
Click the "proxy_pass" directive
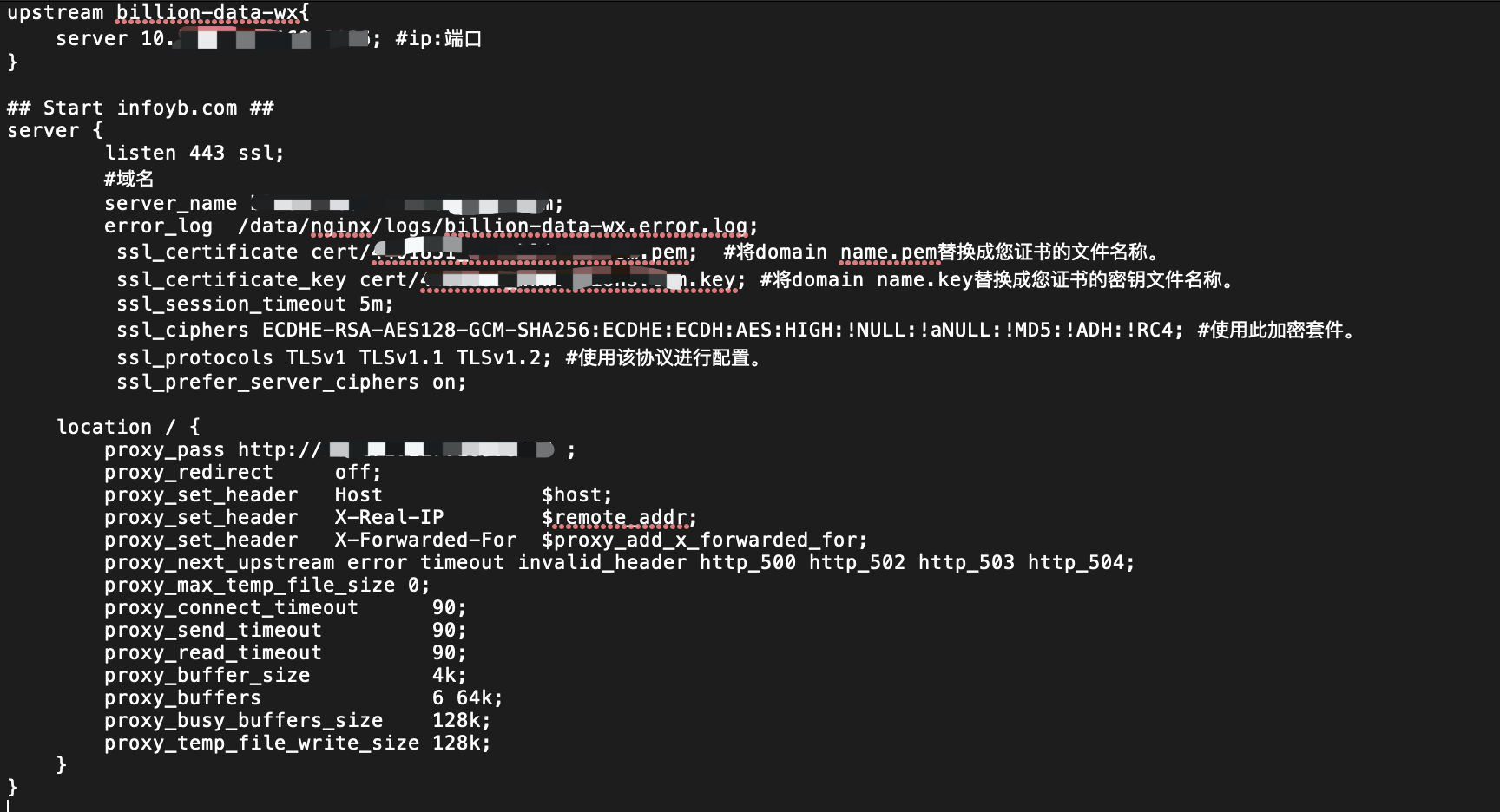point(164,449)
